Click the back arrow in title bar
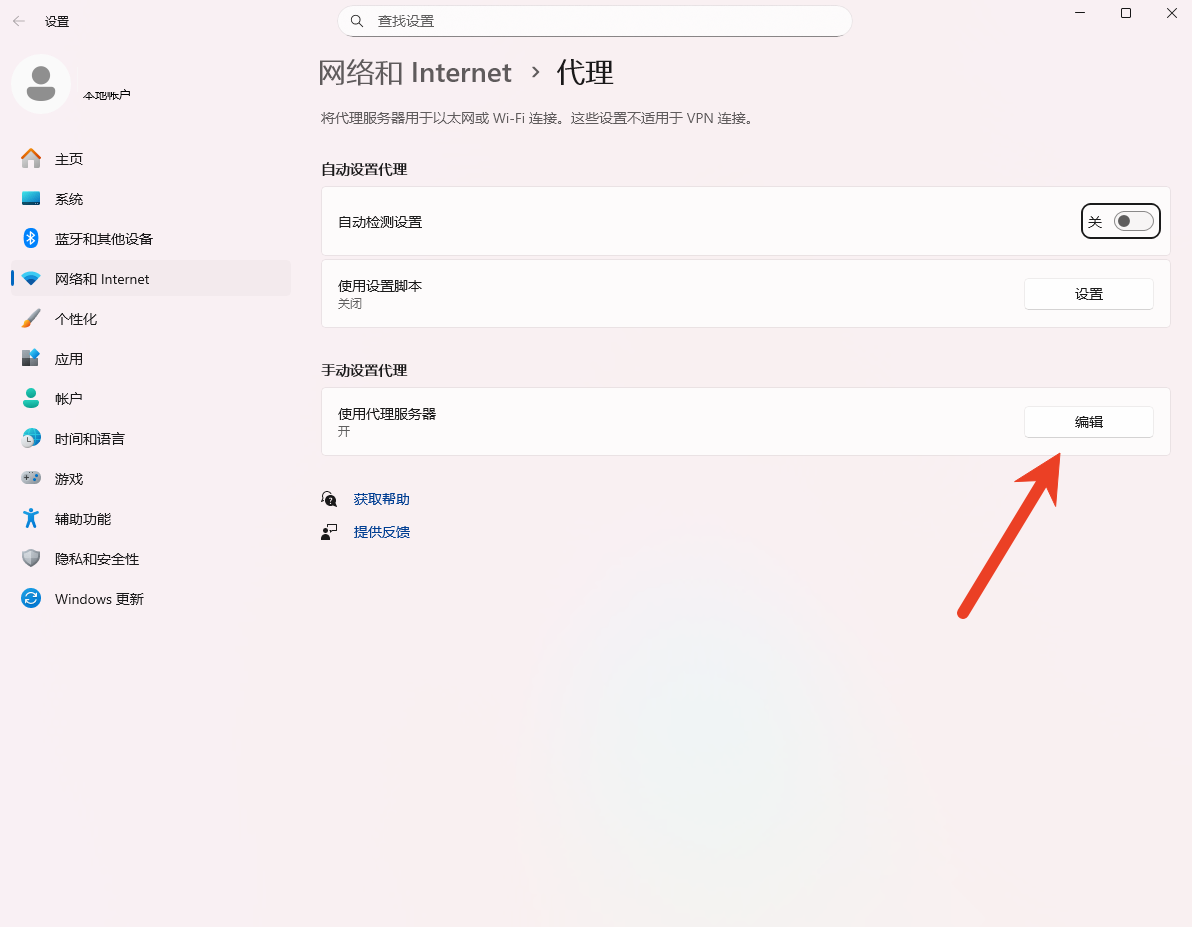Viewport: 1192px width, 927px height. (x=19, y=21)
